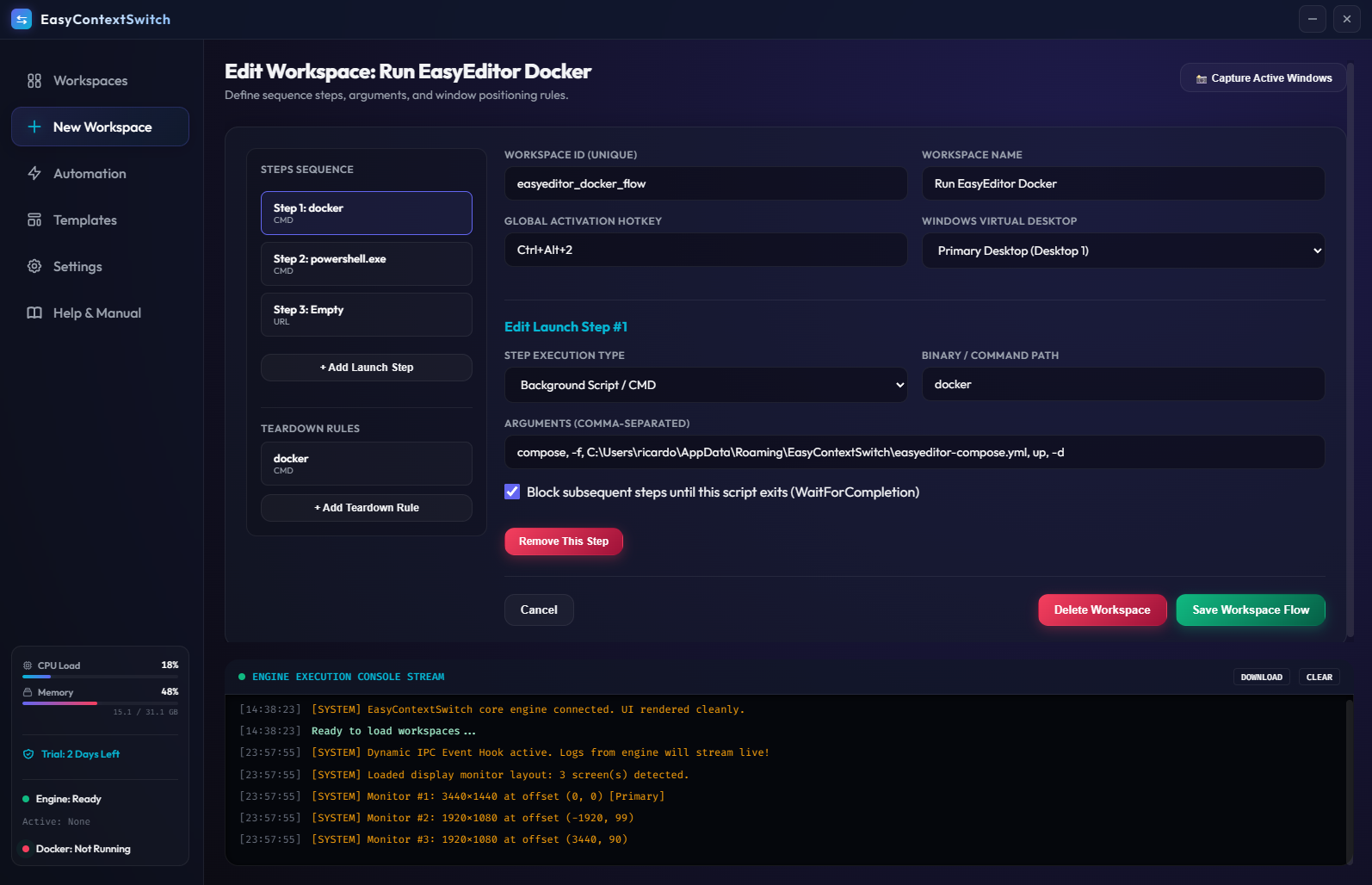Click the editor panel vertical scrollbar

(1350, 350)
